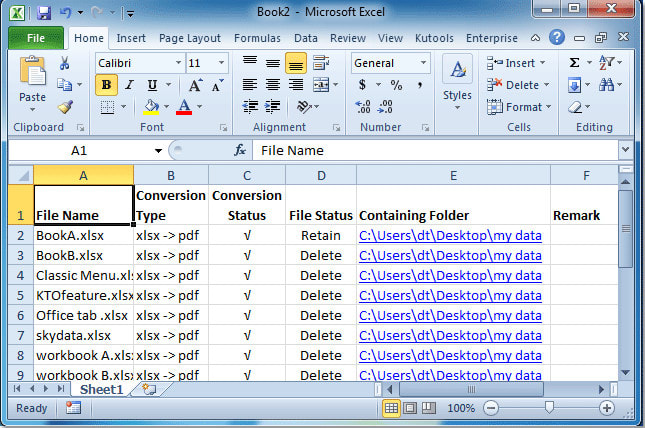Viewport: 645px width, 428px height.
Task: Click the Middle Align icon
Action: [272, 63]
